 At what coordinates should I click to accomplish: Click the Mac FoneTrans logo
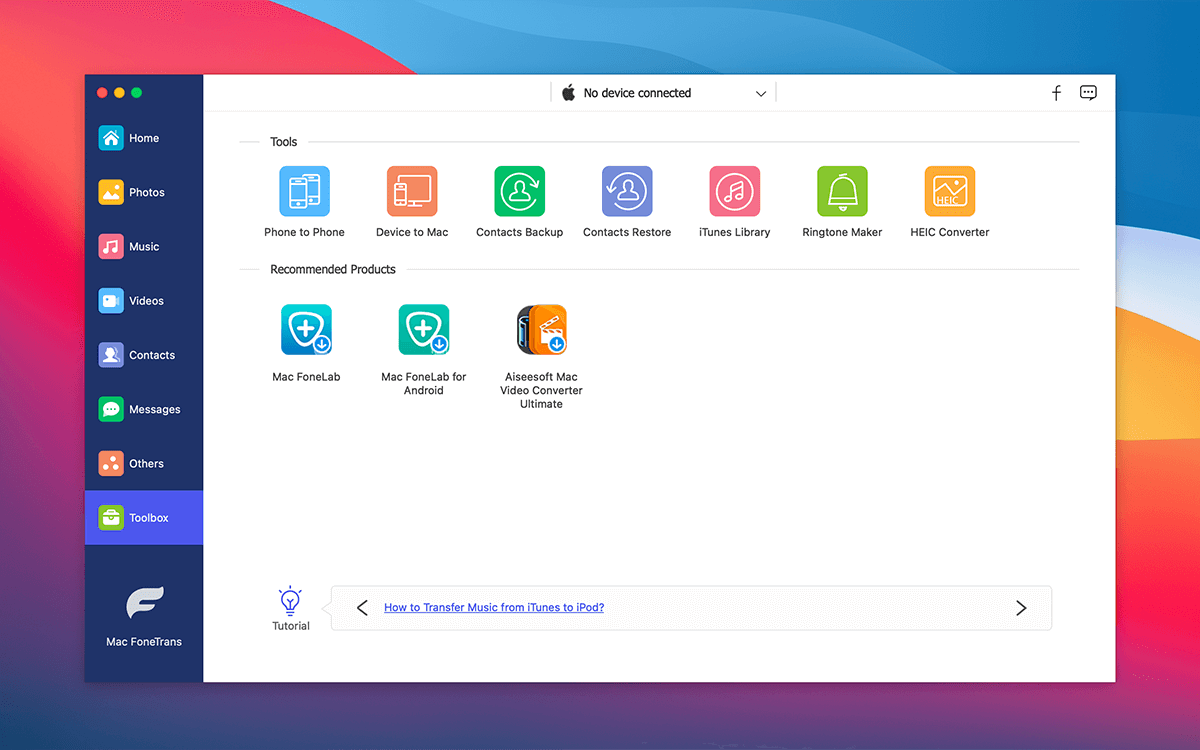(144, 603)
